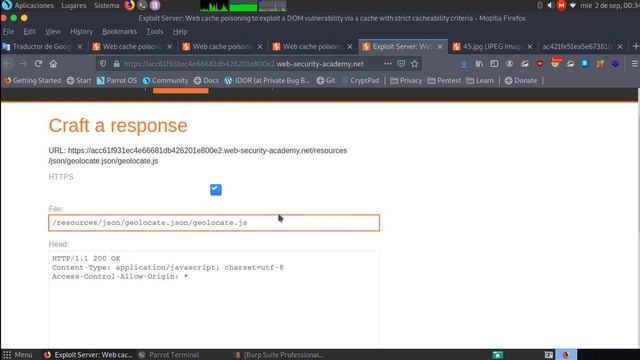This screenshot has width=640, height=360.
Task: Open the Firefox hamburger menu
Action: pos(634,64)
